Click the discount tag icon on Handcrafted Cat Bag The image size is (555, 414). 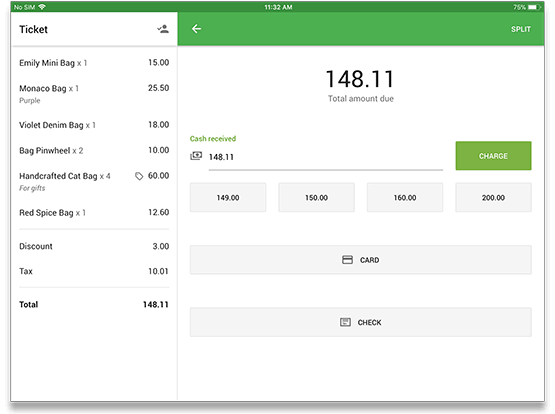pos(139,176)
